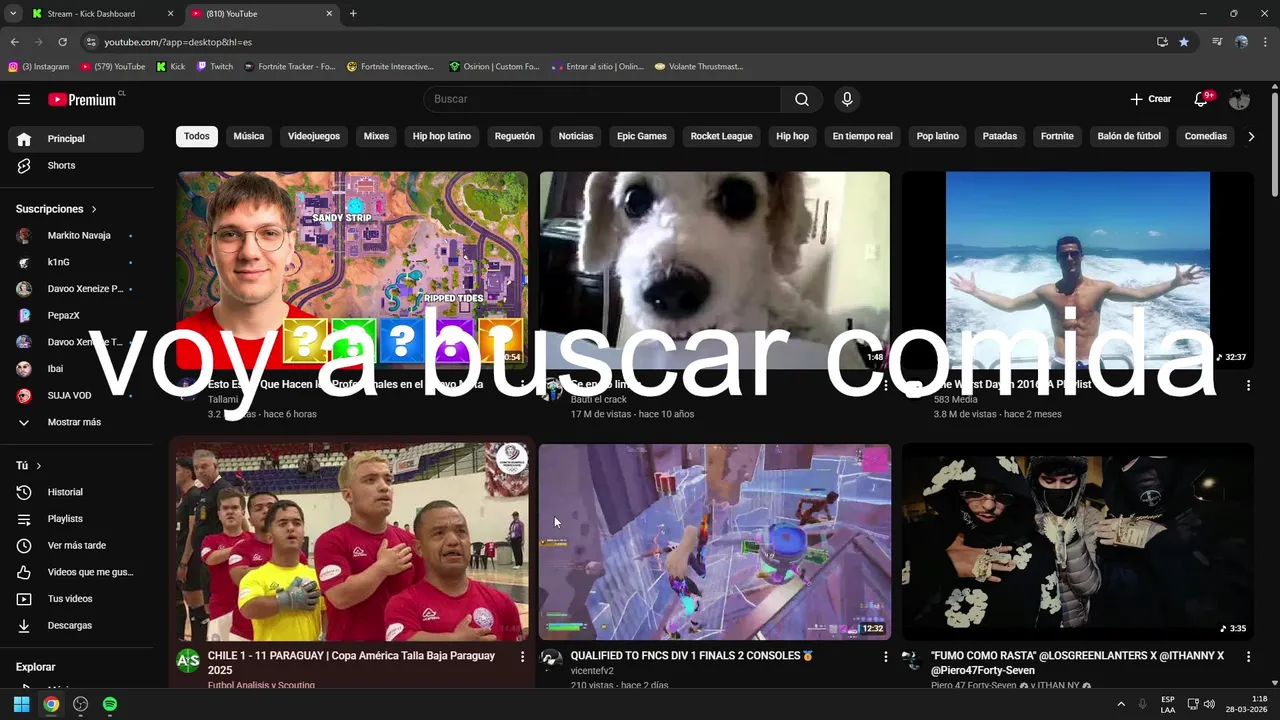
Task: Open a new browser tab
Action: (353, 14)
